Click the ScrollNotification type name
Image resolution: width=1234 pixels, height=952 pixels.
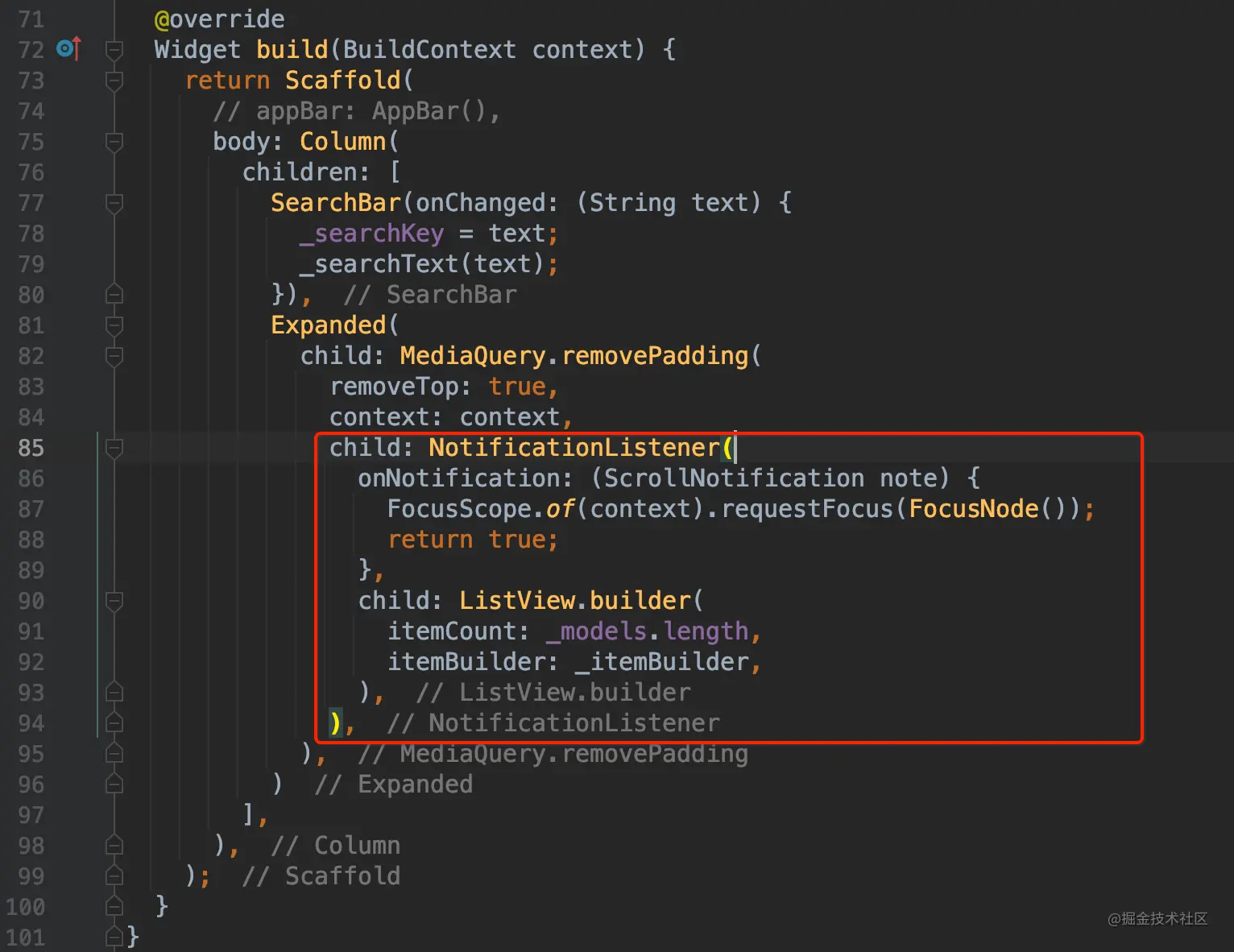734,478
